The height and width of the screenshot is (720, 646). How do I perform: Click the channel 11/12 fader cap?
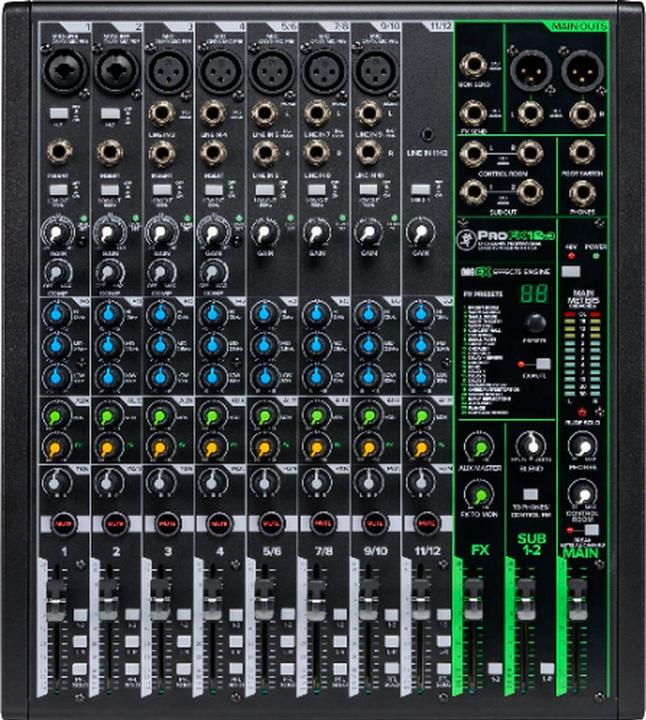[421, 600]
